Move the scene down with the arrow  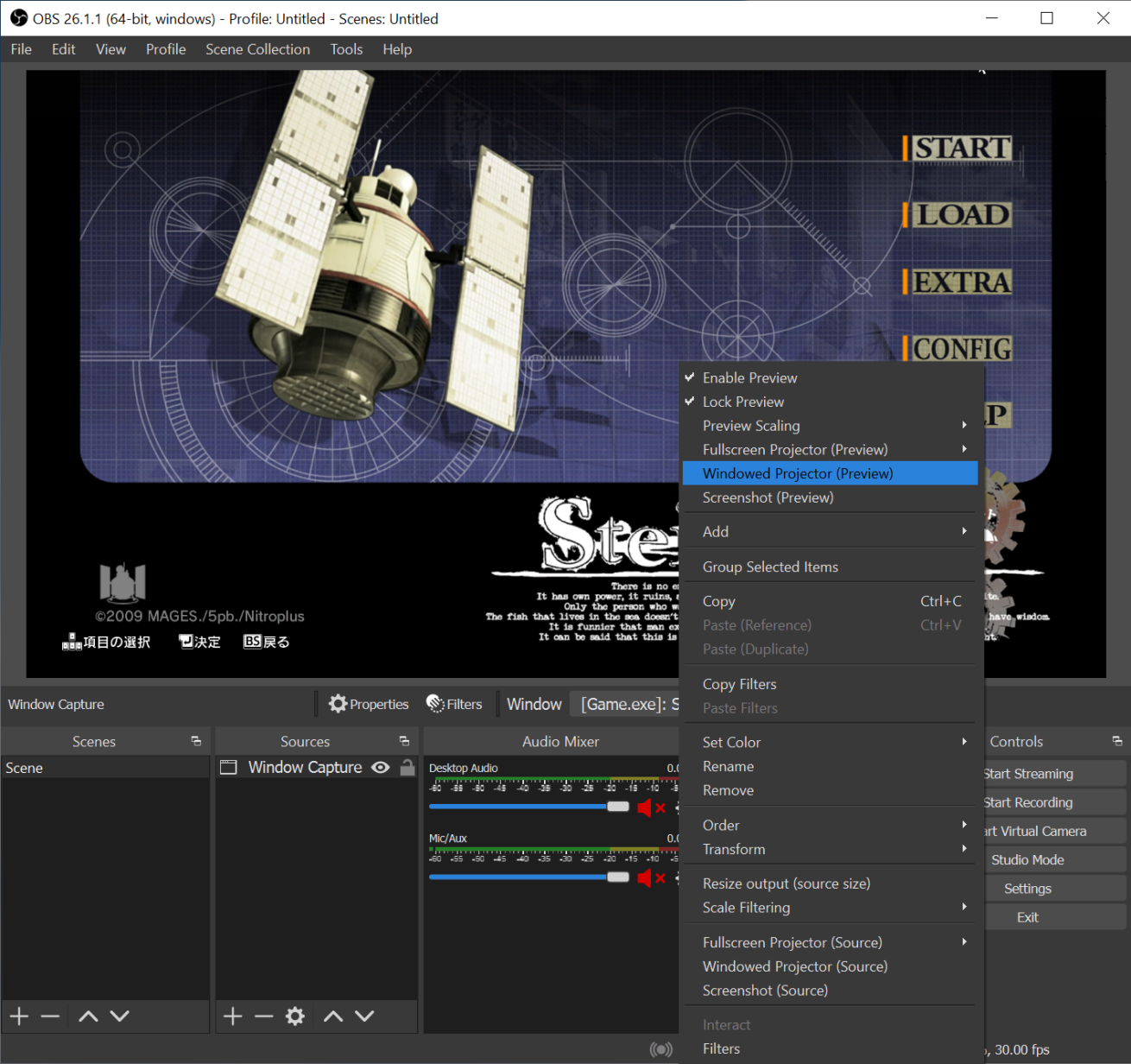click(120, 1016)
